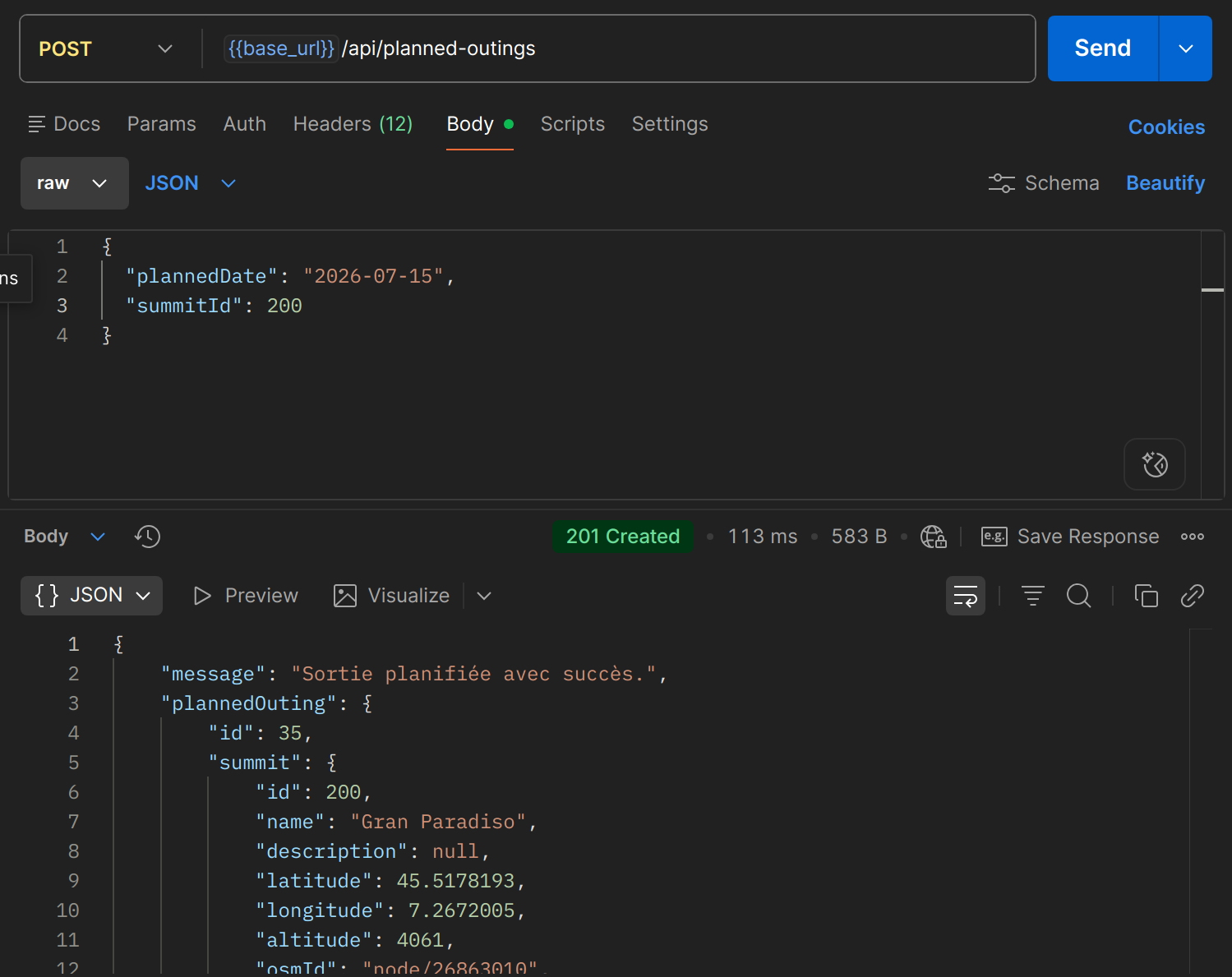Open the POST method dropdown
The height and width of the screenshot is (977, 1232).
106,48
